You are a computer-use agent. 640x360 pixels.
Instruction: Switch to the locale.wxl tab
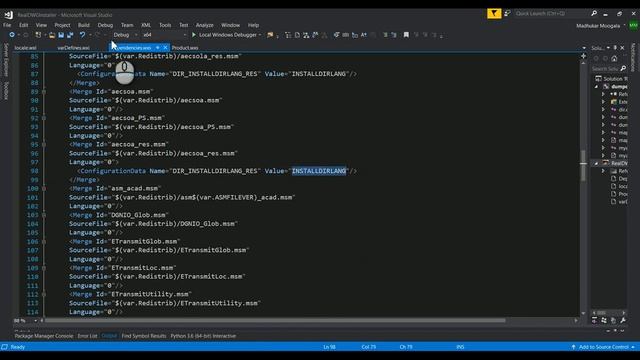[x=25, y=48]
